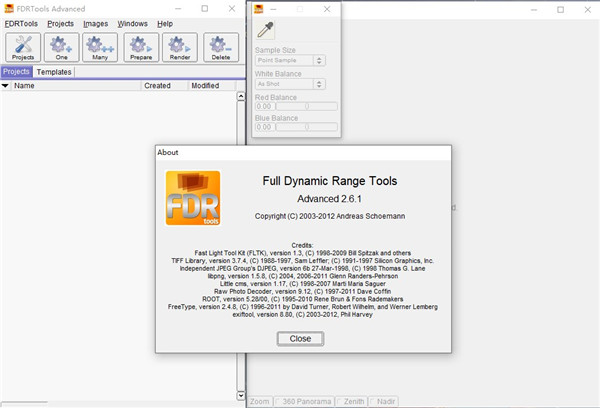Click the Many (add multiple projects) icon
Image resolution: width=600 pixels, height=408 pixels.
coord(100,47)
